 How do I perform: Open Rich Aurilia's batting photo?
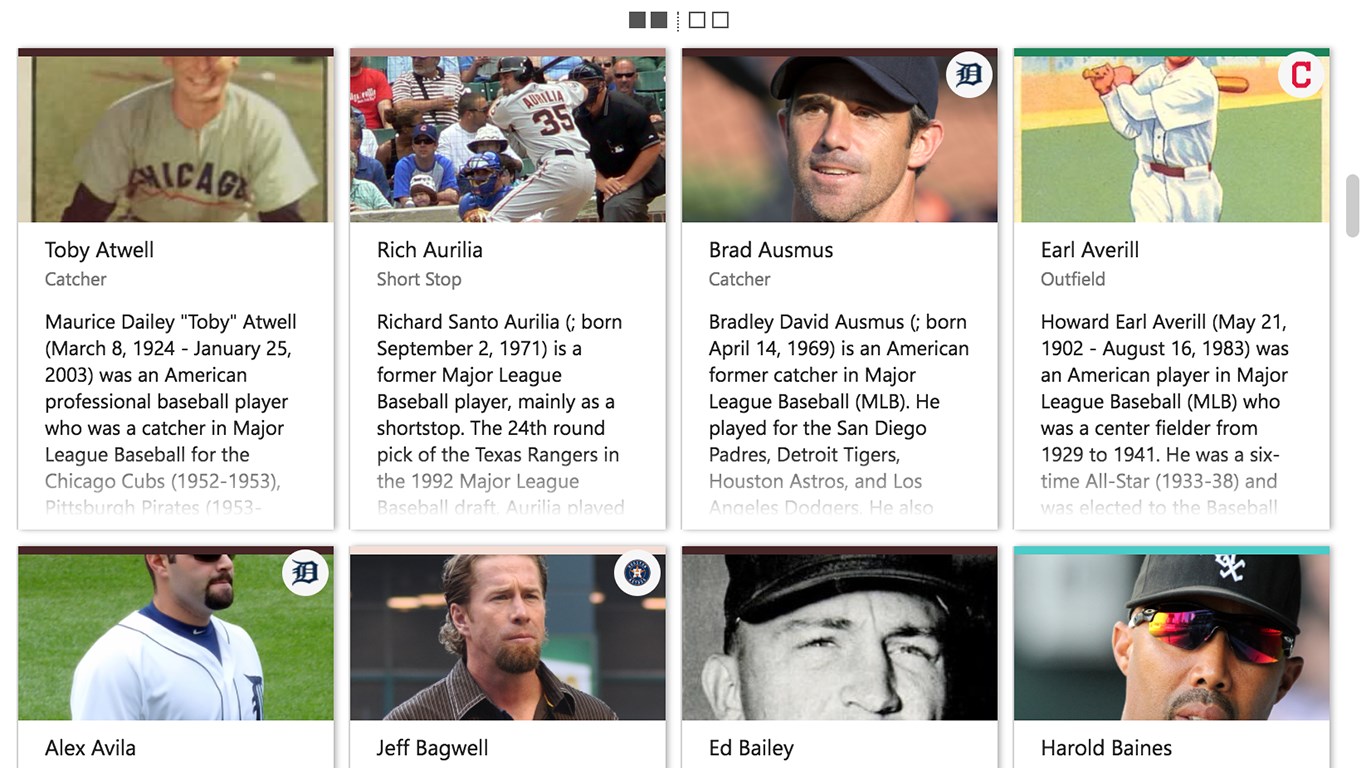[x=508, y=139]
